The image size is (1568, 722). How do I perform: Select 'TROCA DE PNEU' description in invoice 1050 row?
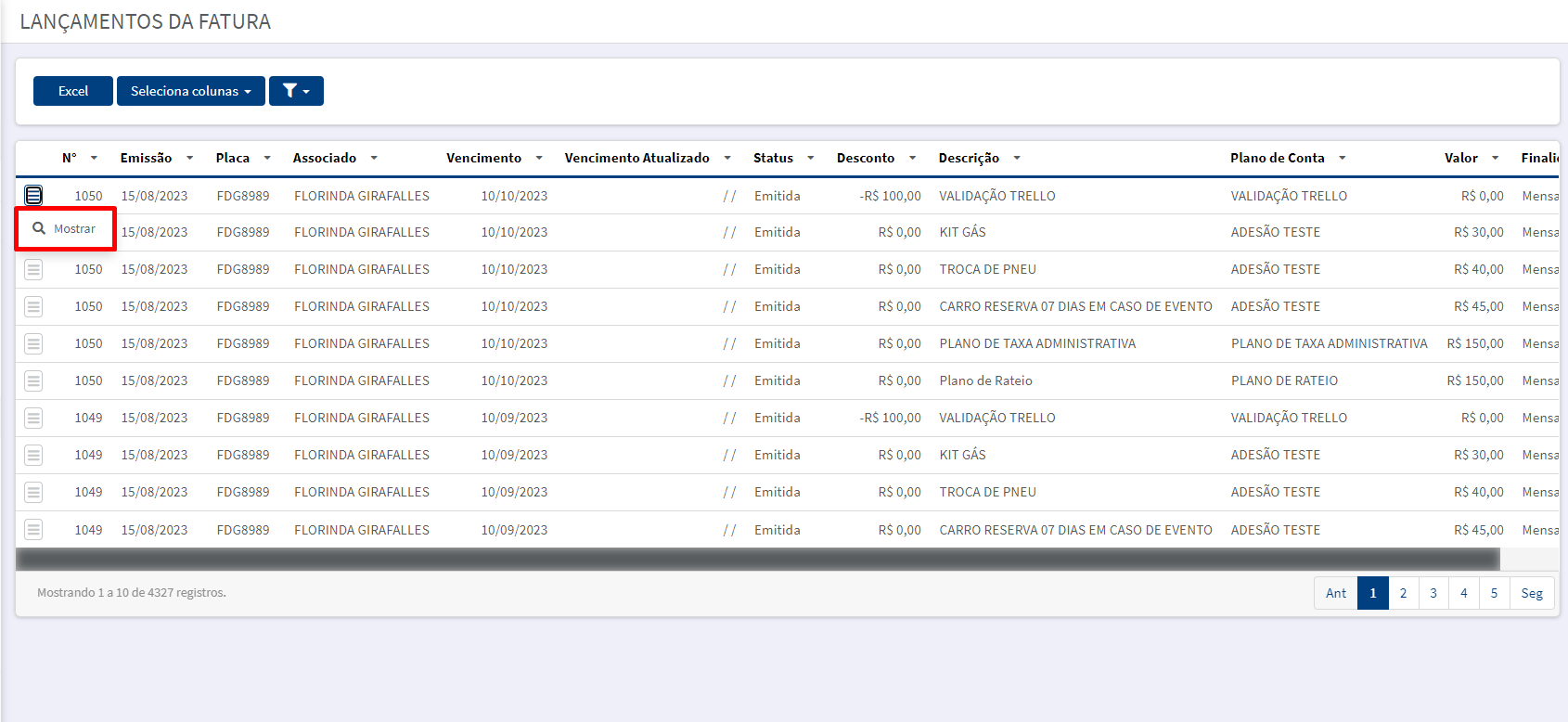987,269
